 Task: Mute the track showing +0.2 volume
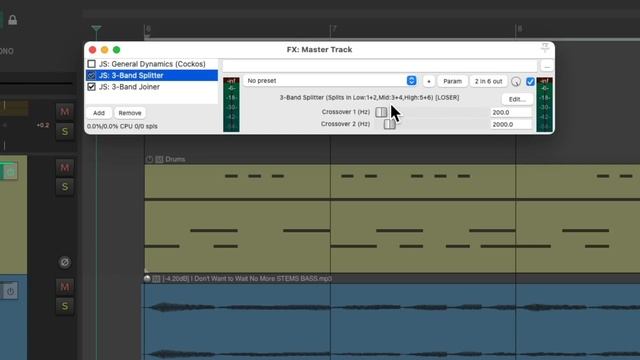click(x=64, y=111)
